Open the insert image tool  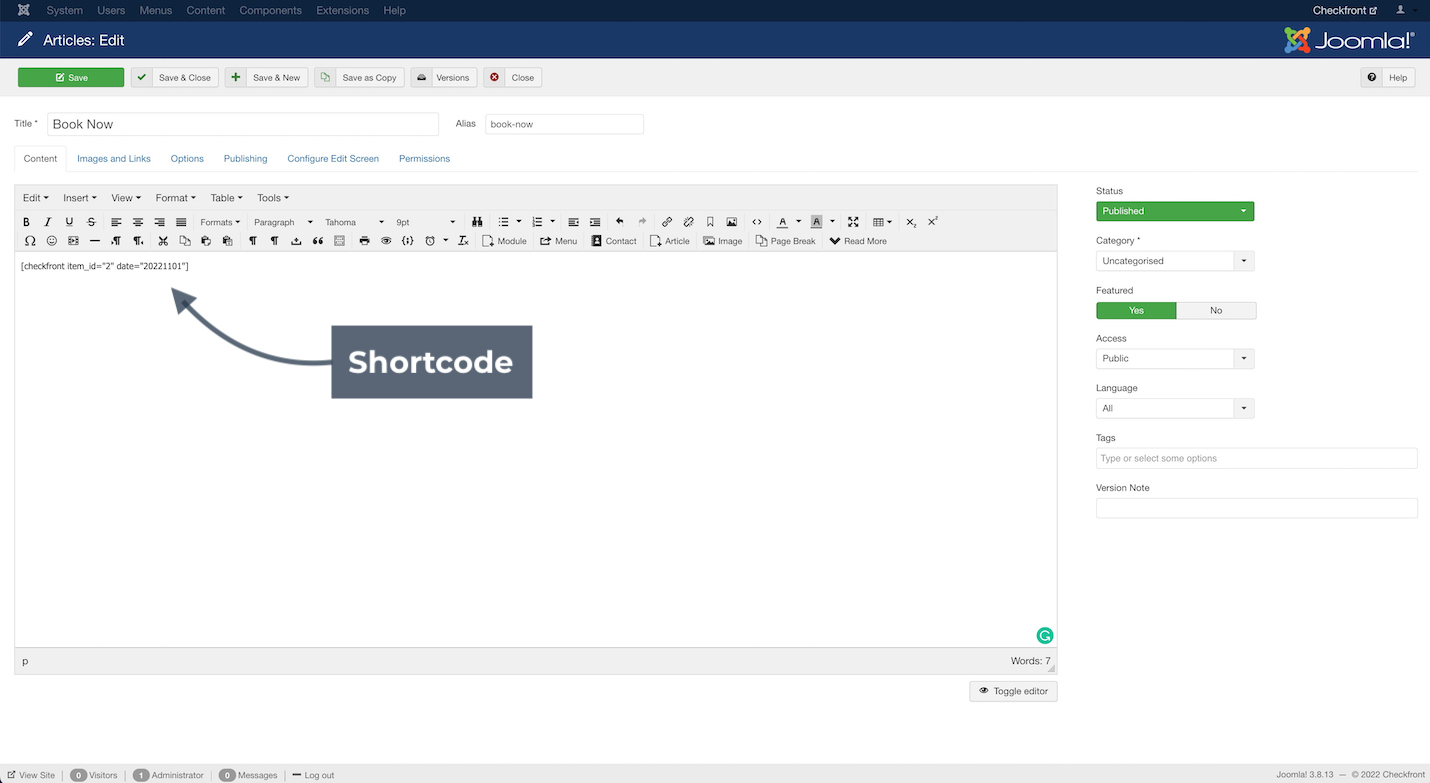[731, 222]
